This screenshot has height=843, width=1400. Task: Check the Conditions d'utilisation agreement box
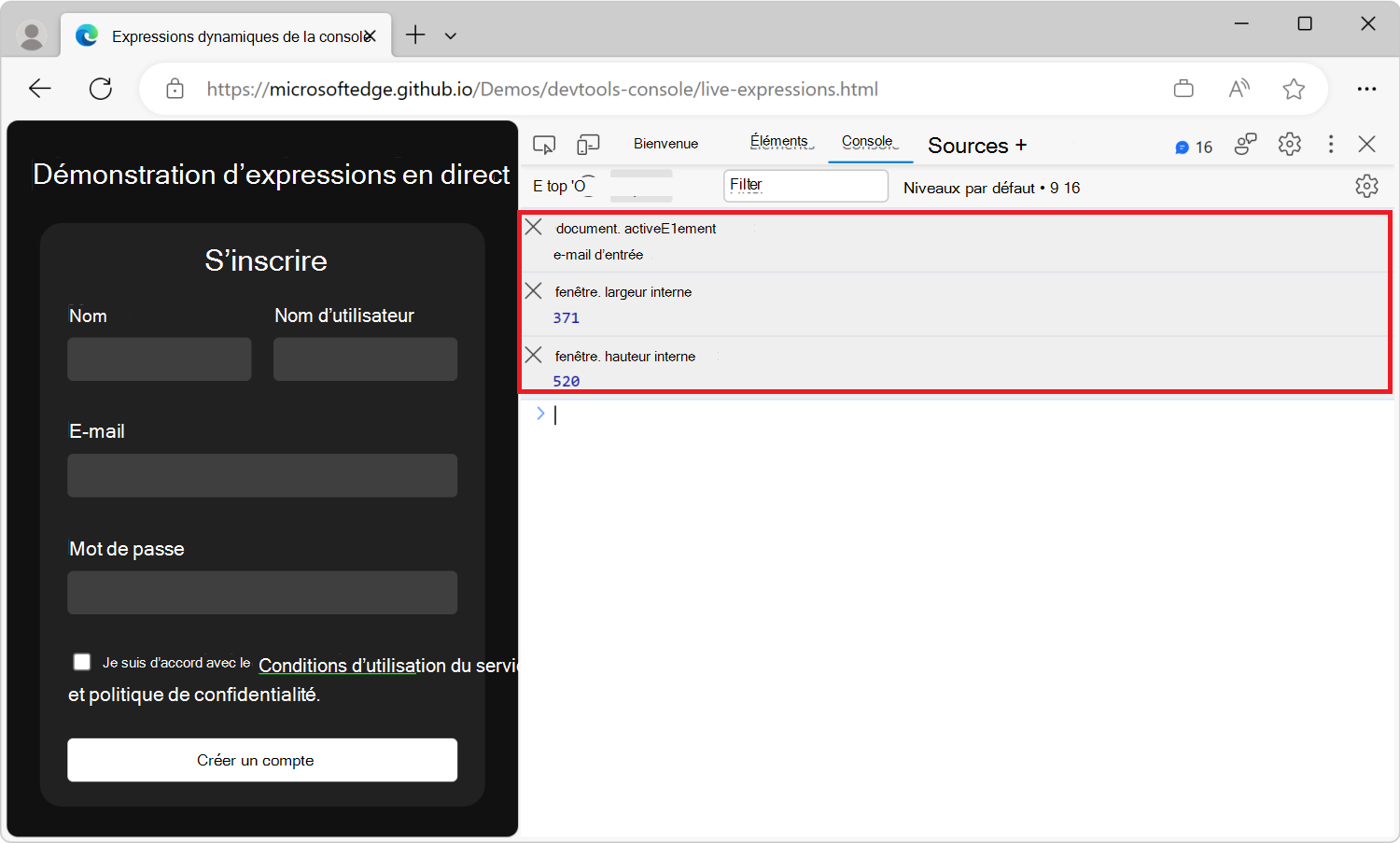[81, 661]
